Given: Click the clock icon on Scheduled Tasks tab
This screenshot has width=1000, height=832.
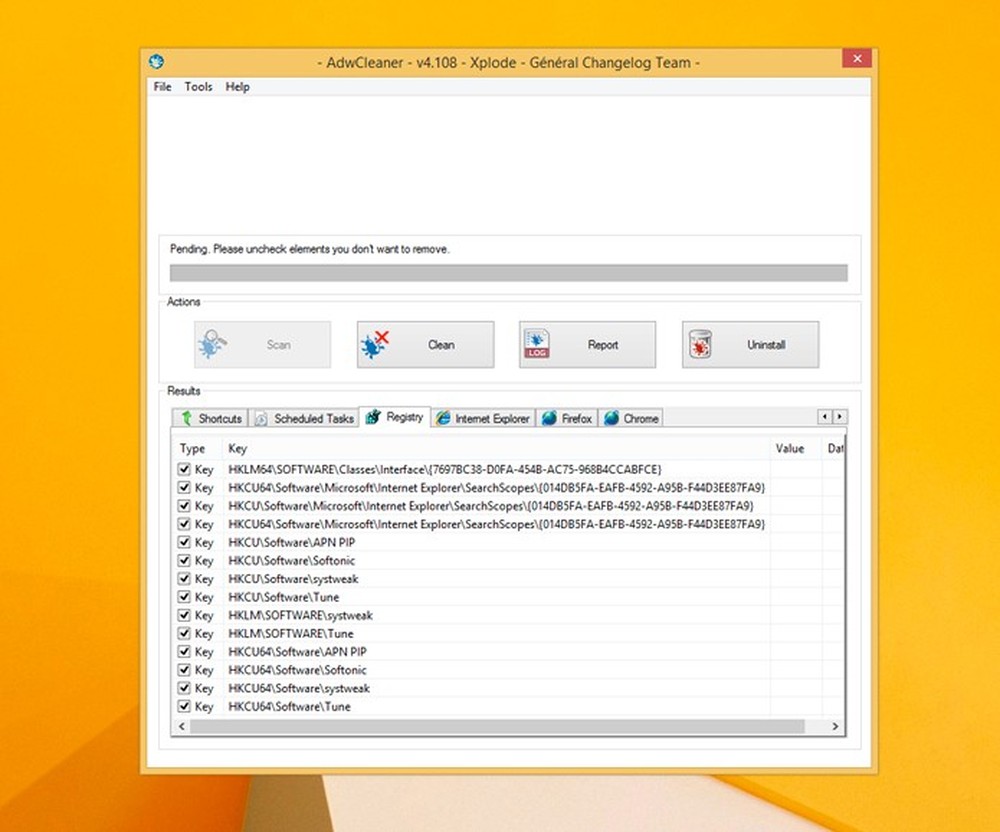Looking at the screenshot, I should pos(261,418).
